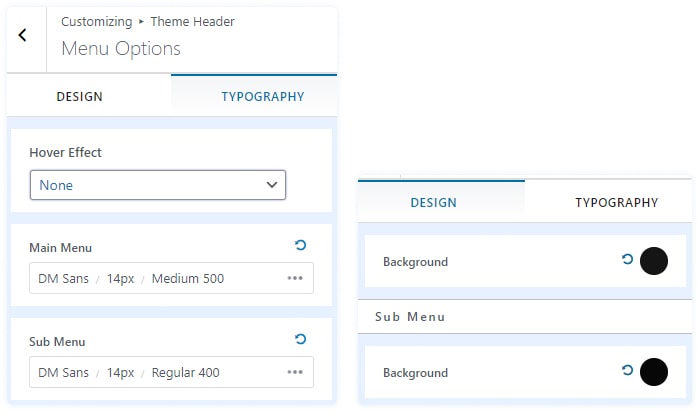
Task: Switch to Typography tab above Background settings
Action: (616, 202)
